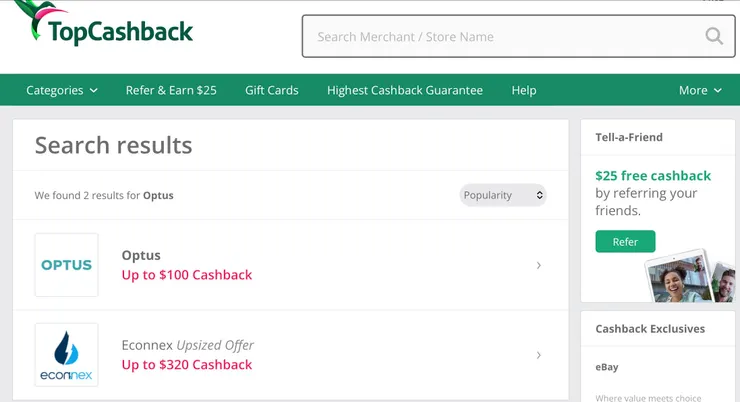
Task: Click the Econnex merchant logo
Action: coord(66,355)
